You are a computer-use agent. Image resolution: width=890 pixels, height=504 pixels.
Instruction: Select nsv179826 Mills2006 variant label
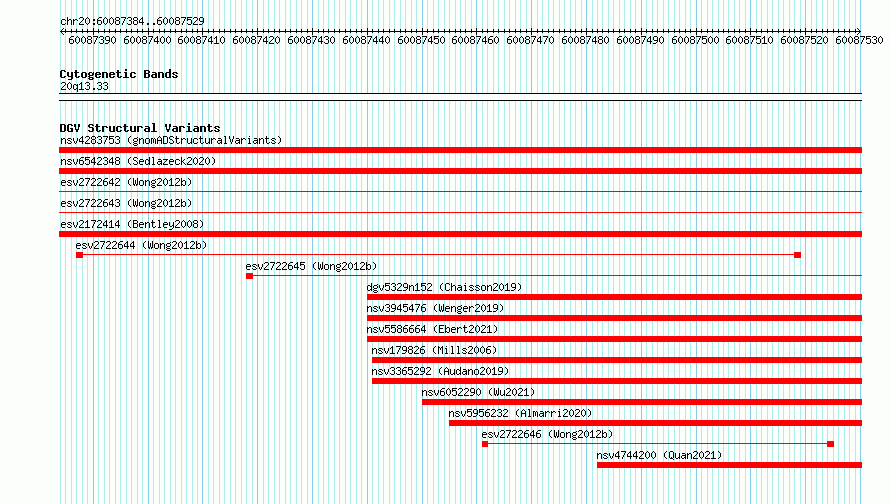[x=434, y=350]
